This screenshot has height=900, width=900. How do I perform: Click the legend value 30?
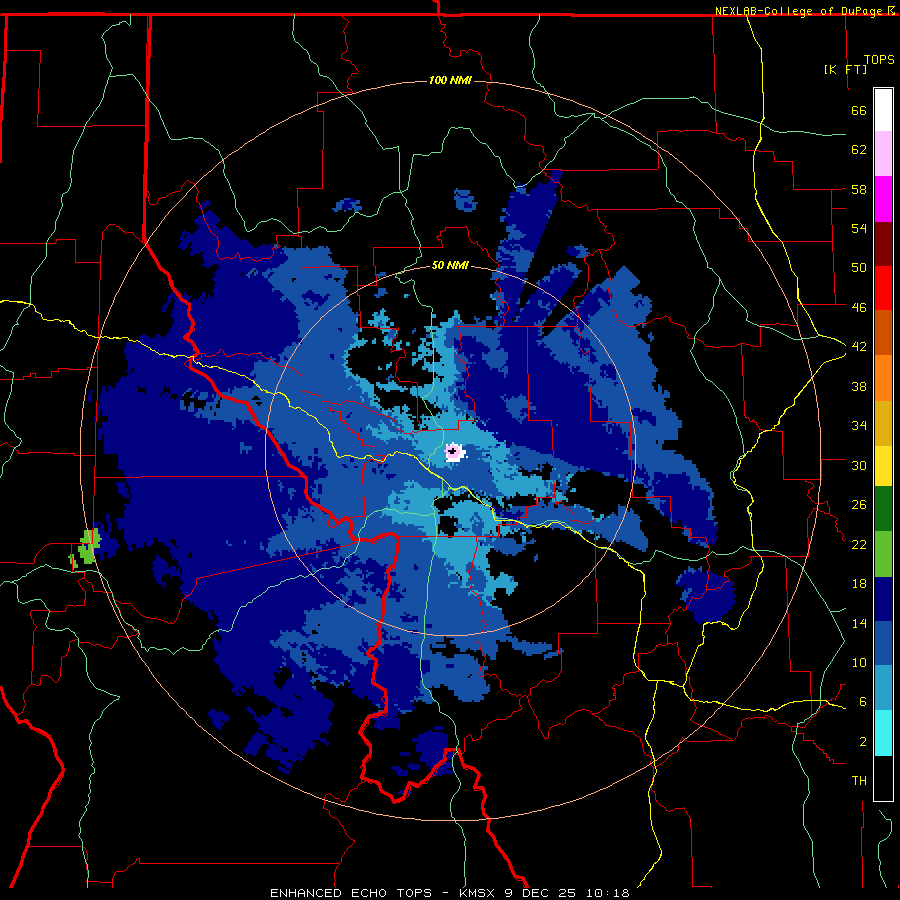click(x=859, y=465)
